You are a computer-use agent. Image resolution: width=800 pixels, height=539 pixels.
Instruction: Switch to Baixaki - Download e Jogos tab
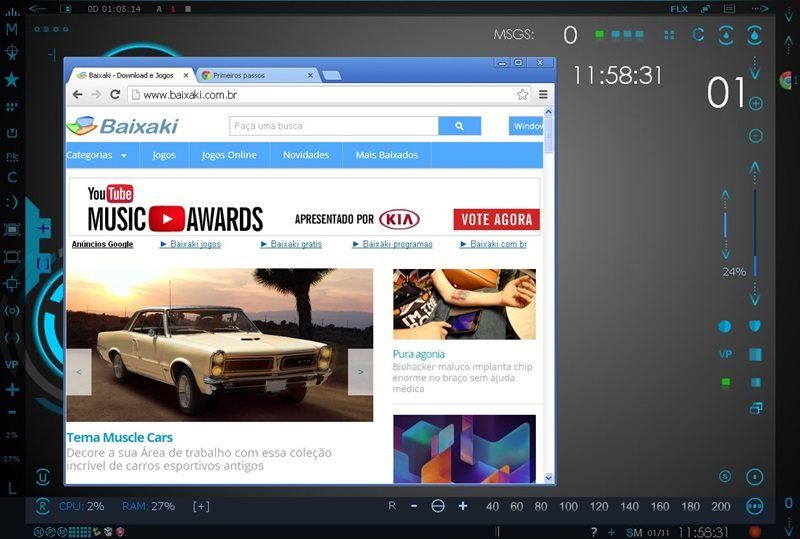(x=132, y=75)
